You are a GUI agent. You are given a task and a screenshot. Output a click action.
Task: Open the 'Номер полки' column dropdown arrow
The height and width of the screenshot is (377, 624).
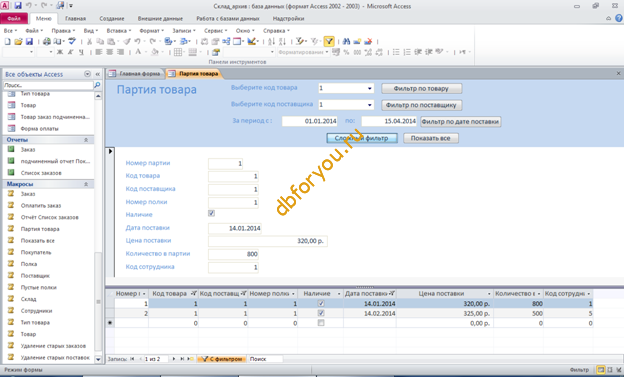[293, 293]
